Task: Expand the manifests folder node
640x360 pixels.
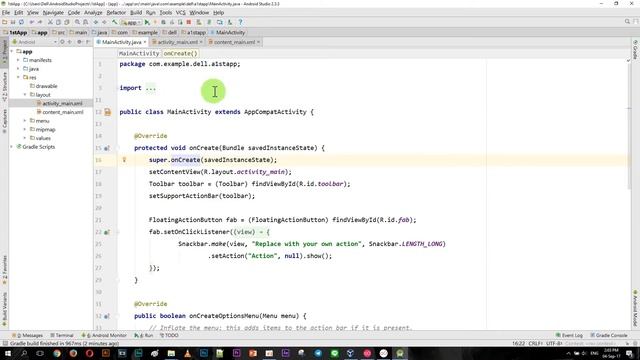Action: [x=18, y=60]
